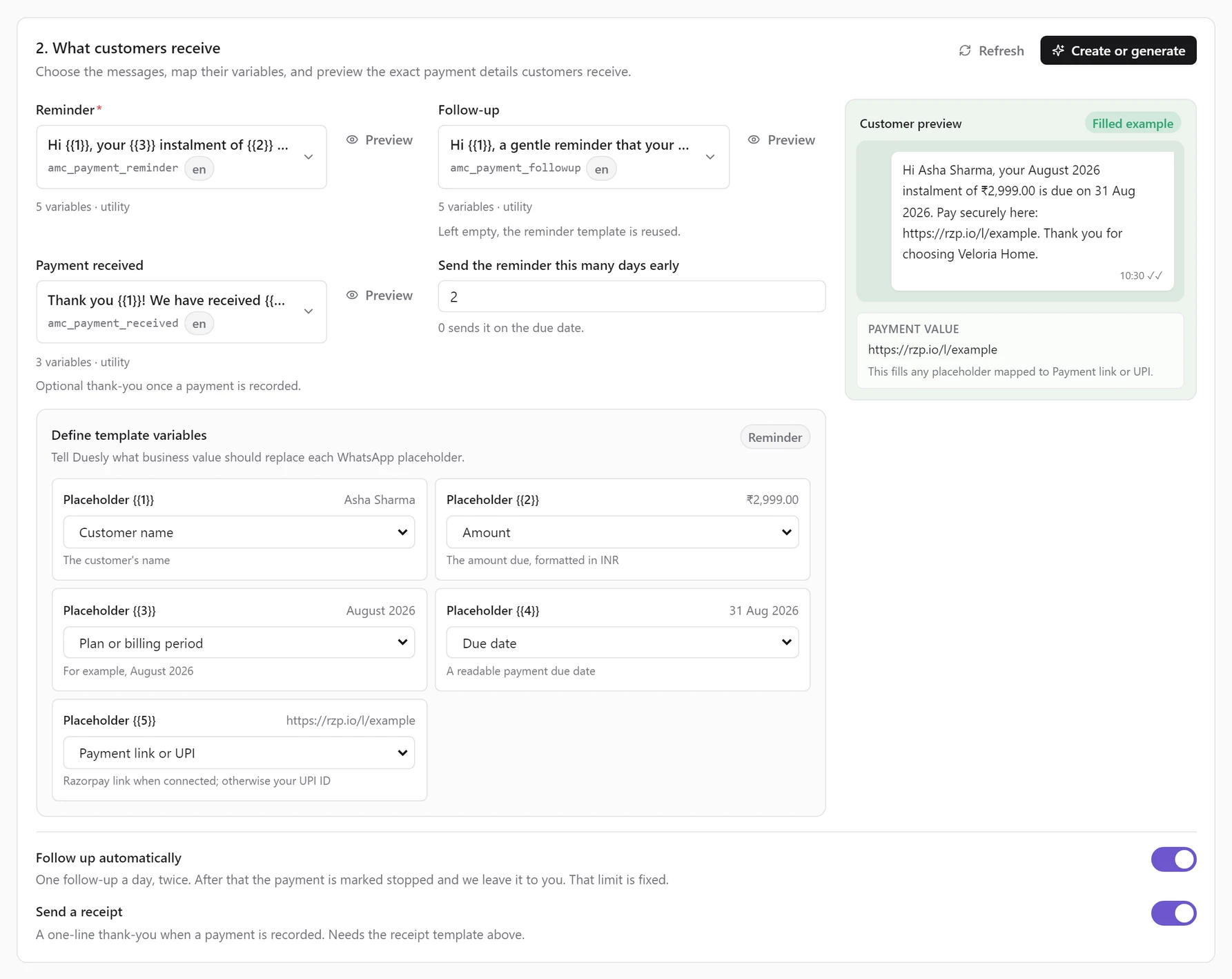Disable the Follow up automatically switch

pos(1173,859)
